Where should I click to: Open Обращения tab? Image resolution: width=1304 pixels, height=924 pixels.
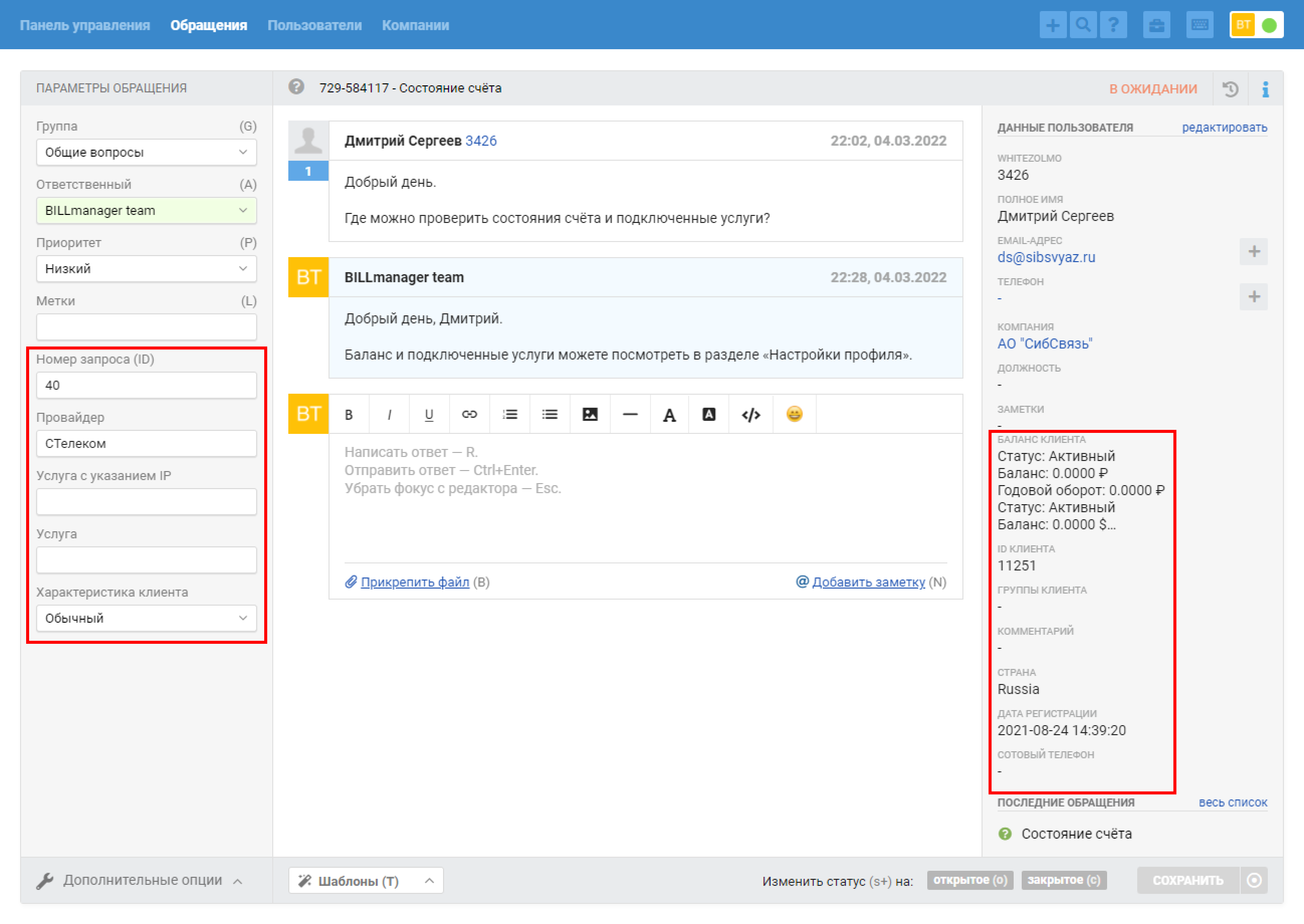209,25
